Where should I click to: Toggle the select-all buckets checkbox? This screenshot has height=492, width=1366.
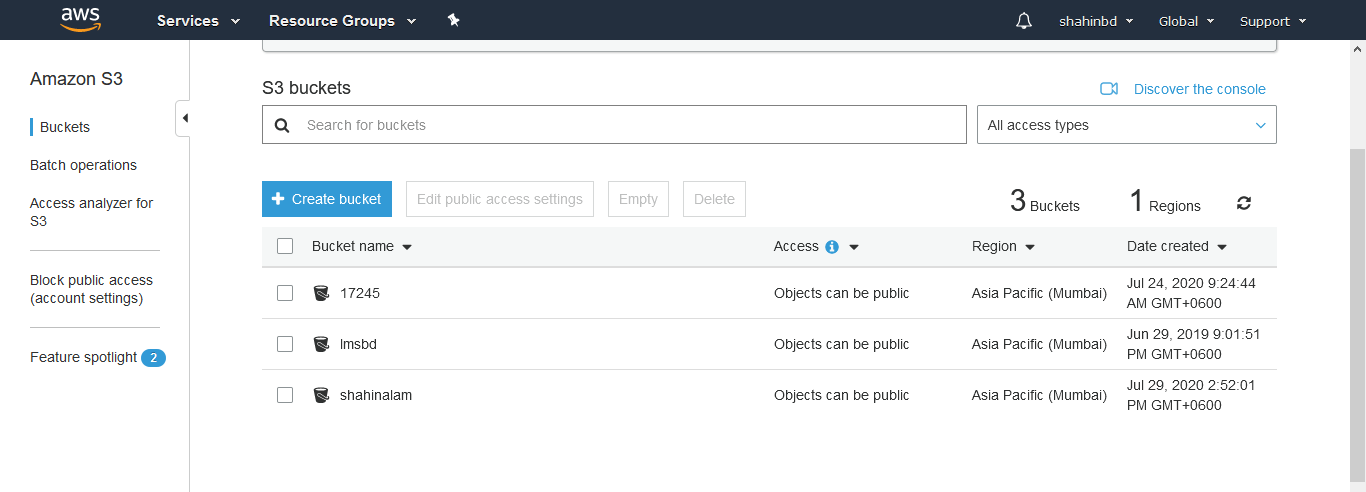[x=285, y=246]
